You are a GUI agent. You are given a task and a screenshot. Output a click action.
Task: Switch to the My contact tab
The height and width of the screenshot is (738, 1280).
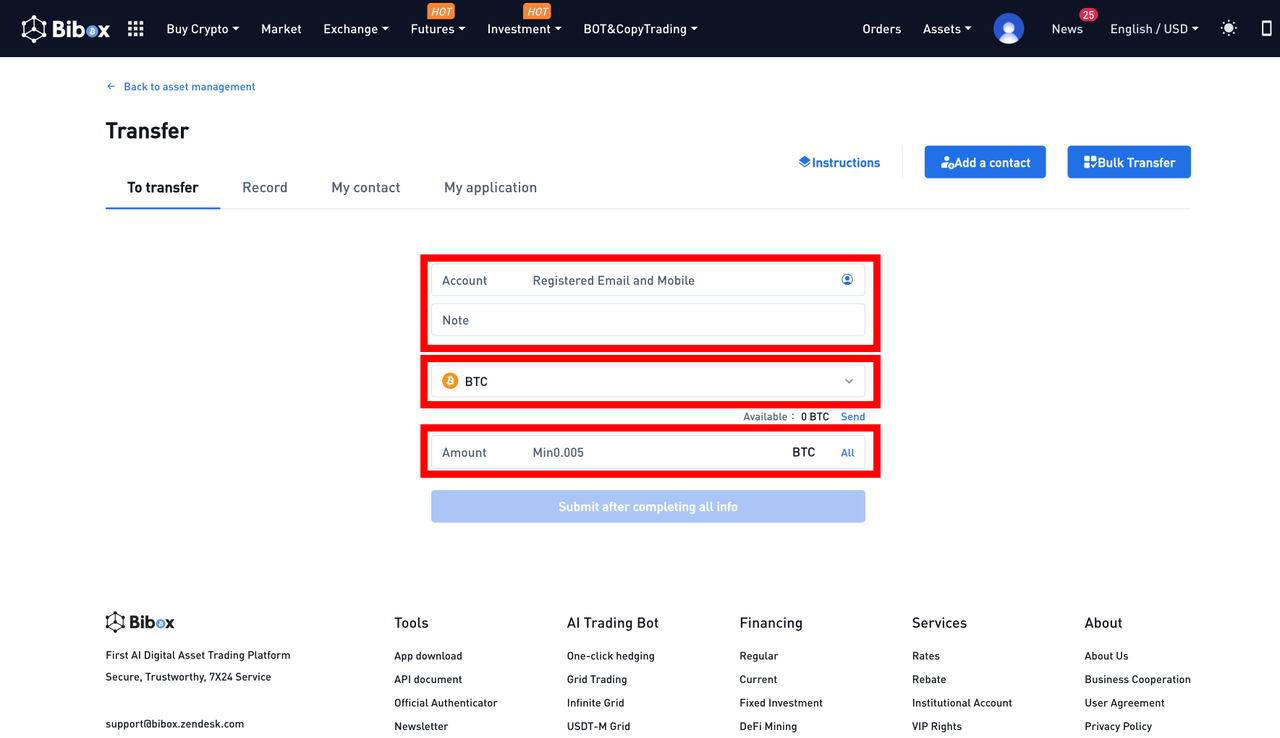pyautogui.click(x=366, y=187)
